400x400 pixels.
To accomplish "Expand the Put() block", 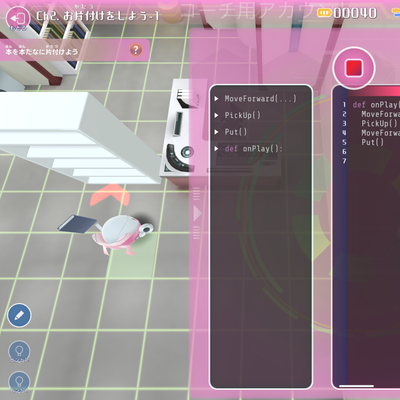I will point(231,132).
